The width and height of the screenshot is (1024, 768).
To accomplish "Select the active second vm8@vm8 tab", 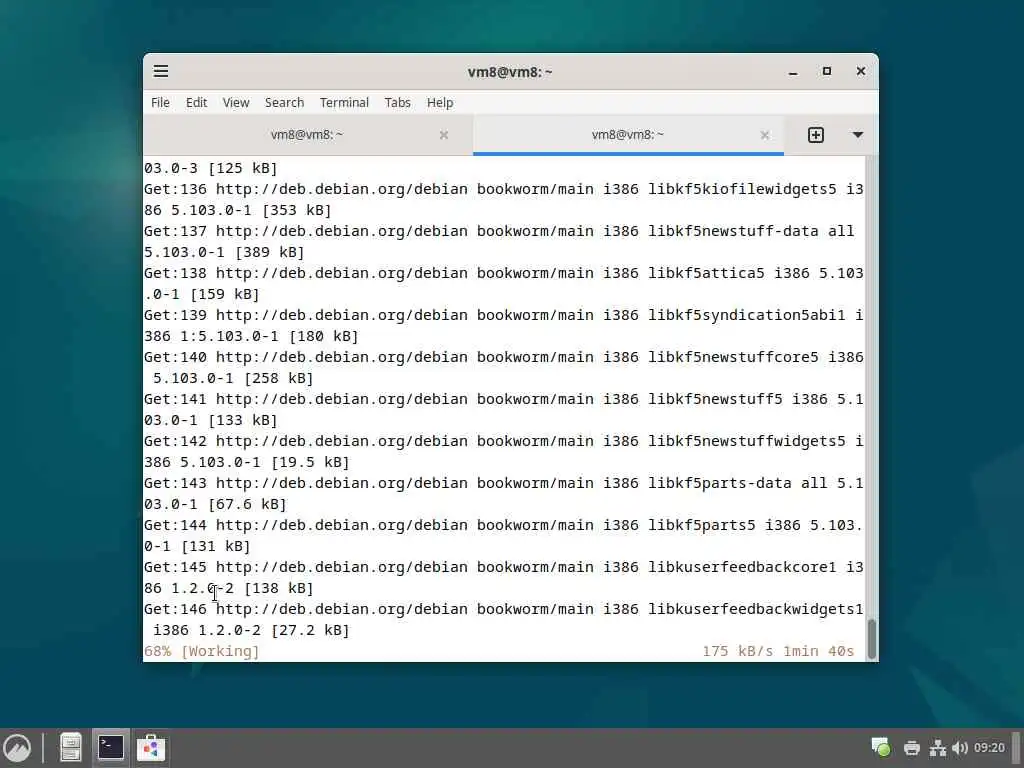I will coord(628,135).
